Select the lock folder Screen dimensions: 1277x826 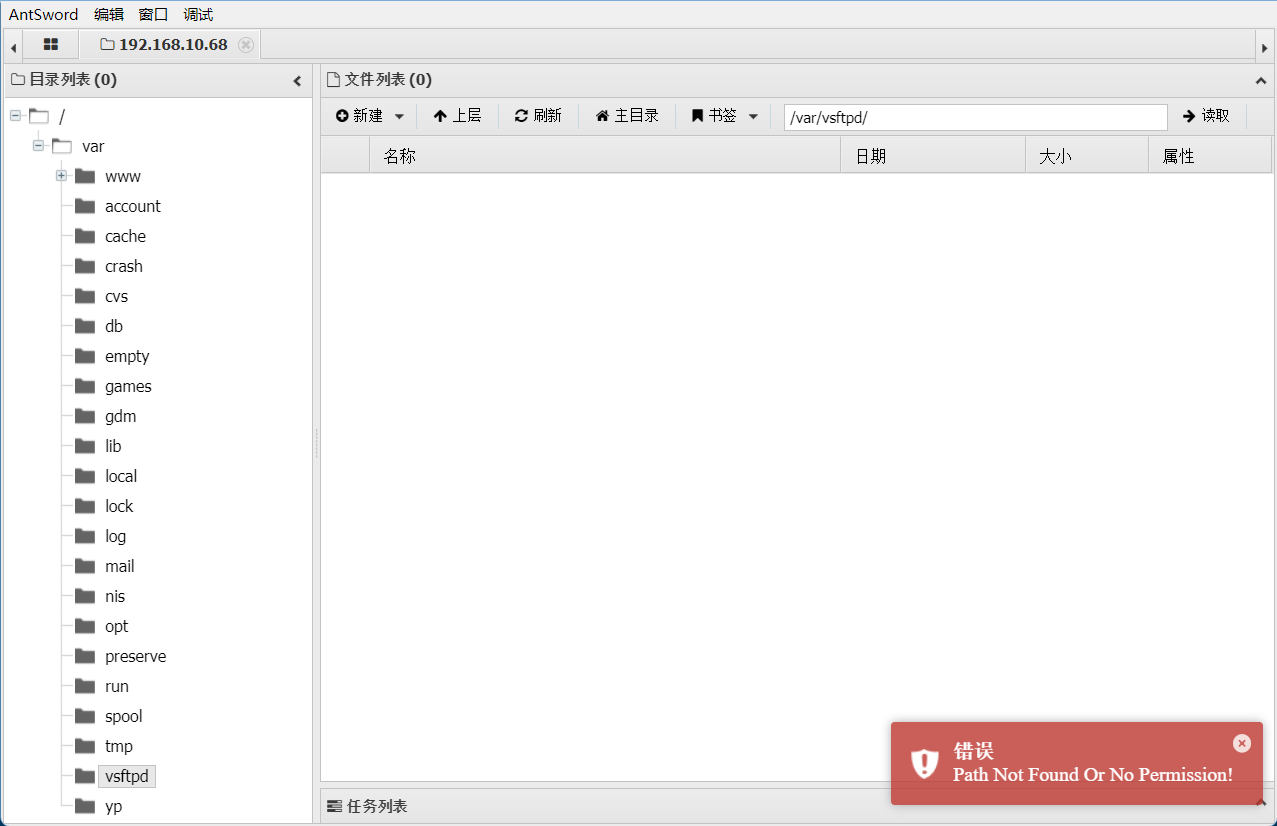point(119,506)
